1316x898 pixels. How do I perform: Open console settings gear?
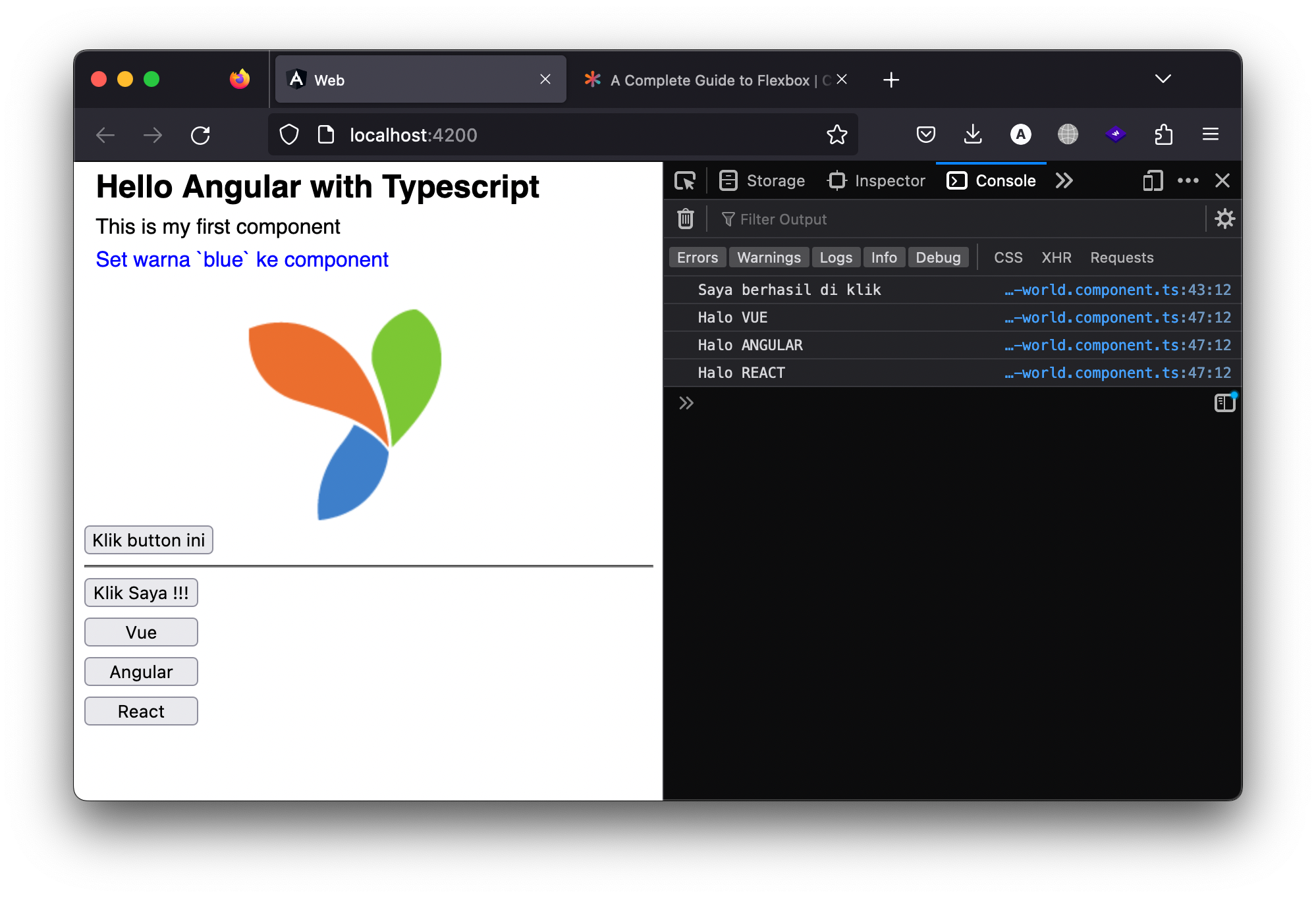point(1224,219)
